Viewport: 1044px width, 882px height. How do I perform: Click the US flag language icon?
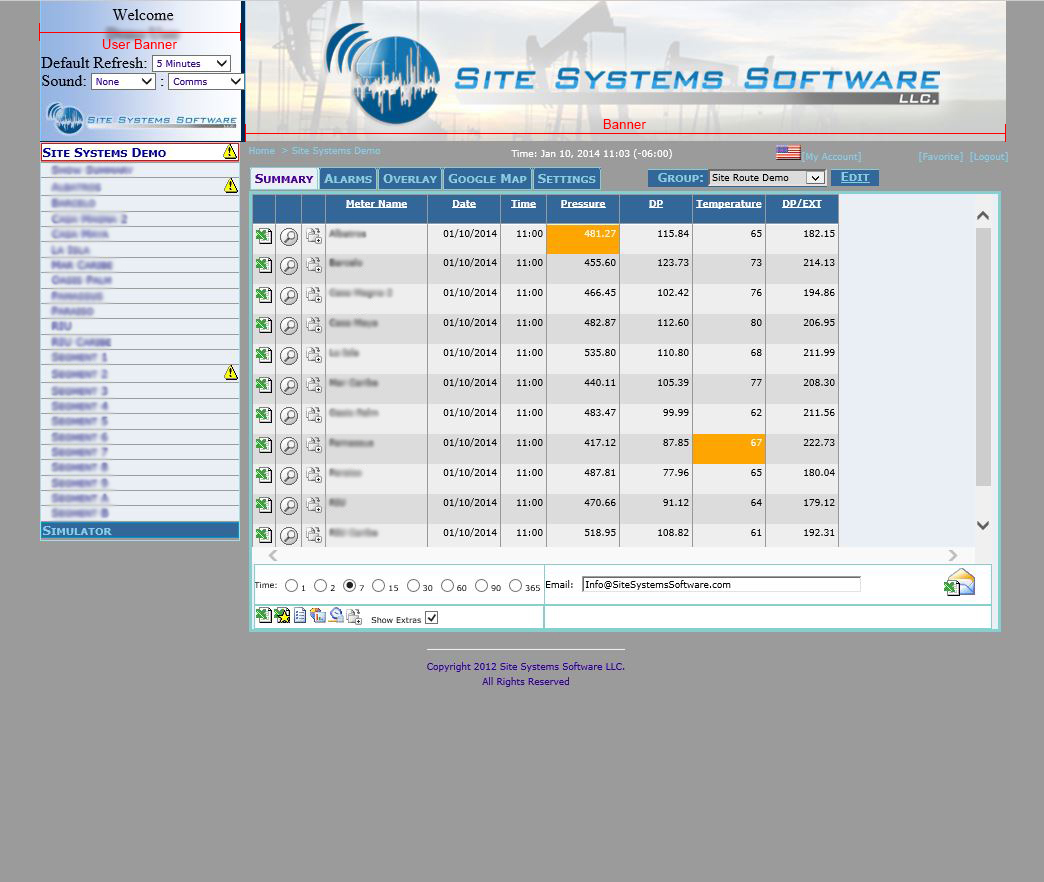(788, 152)
